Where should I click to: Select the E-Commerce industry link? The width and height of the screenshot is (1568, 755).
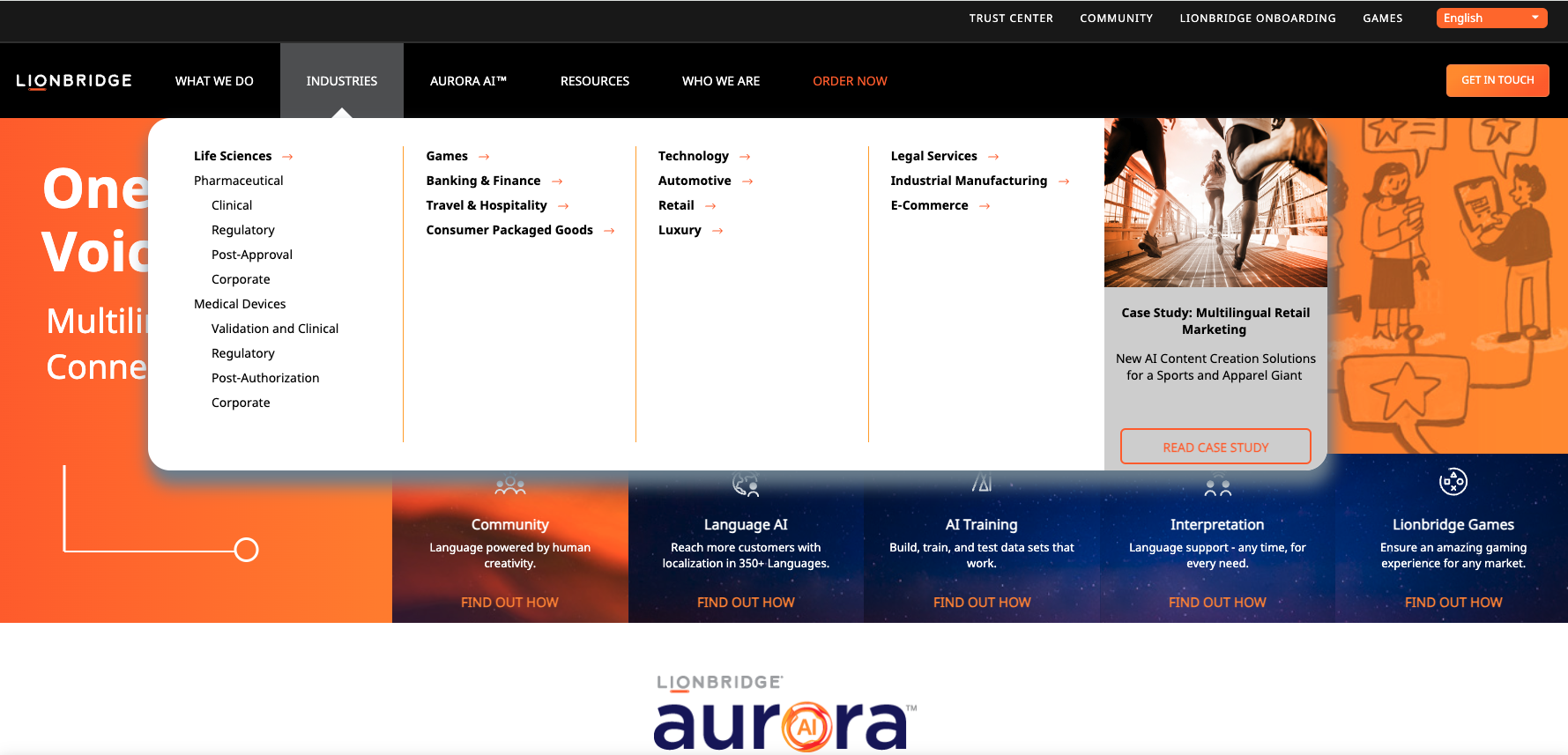pos(929,205)
